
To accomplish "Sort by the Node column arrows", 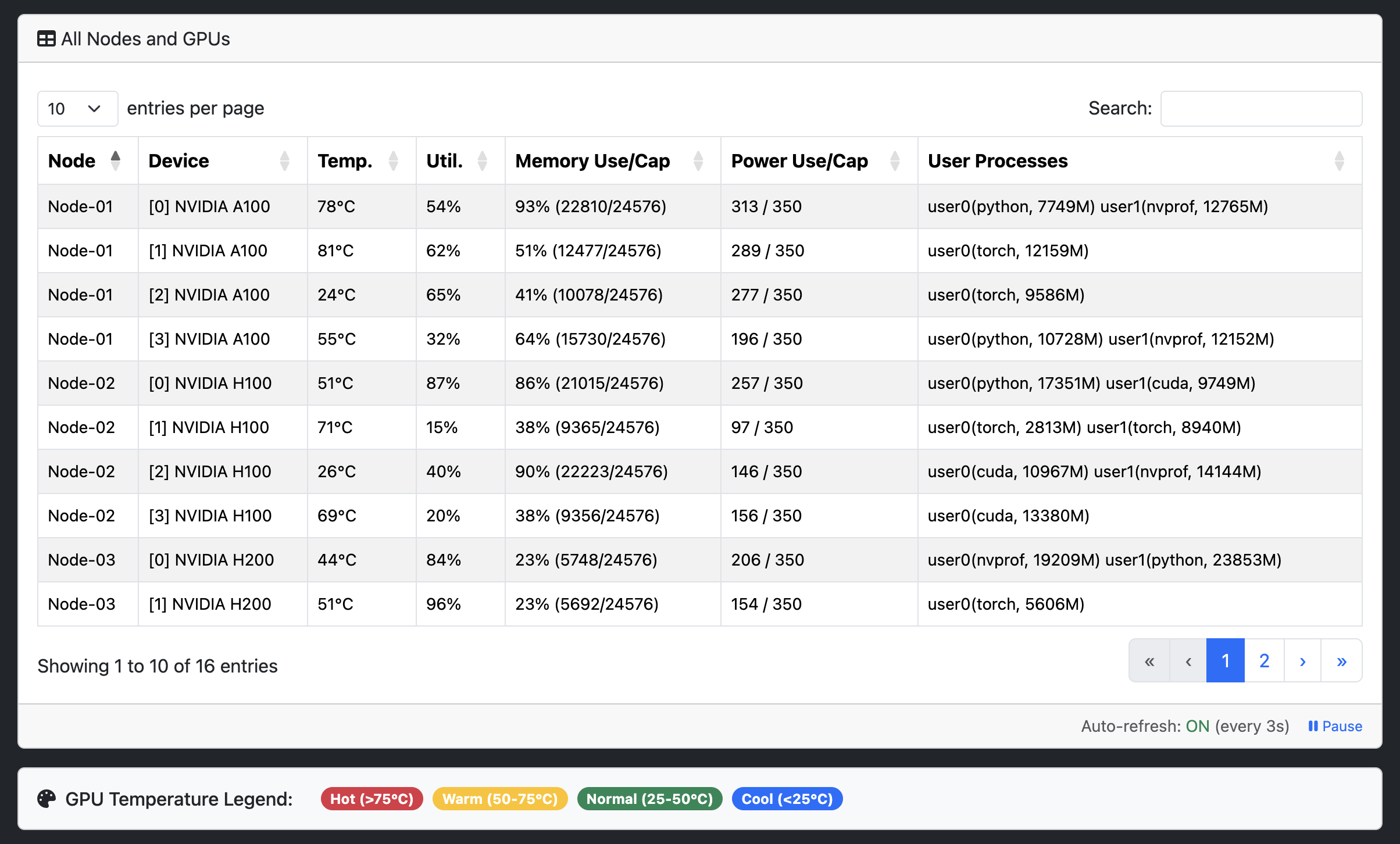I will pos(116,160).
